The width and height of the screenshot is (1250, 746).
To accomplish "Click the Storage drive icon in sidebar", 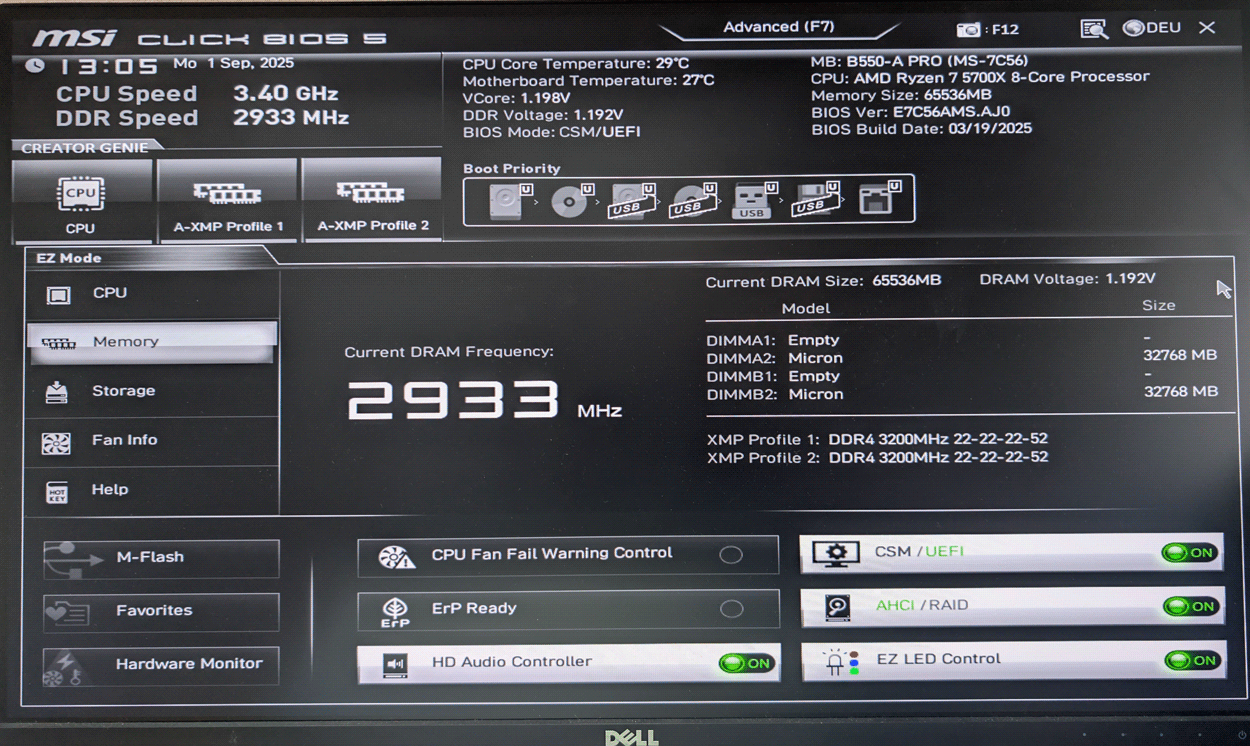I will tap(57, 392).
